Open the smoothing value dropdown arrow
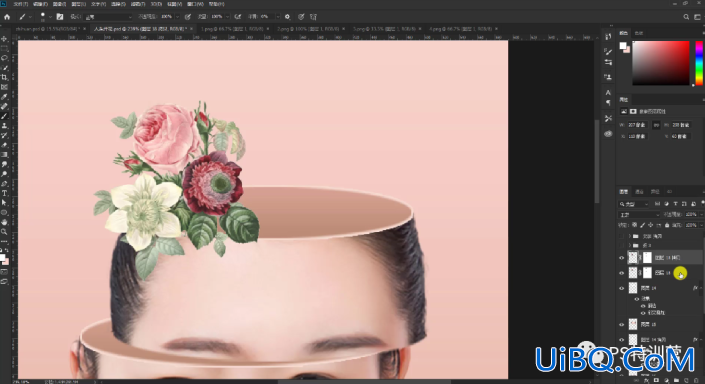This screenshot has height=384, width=705. point(277,17)
